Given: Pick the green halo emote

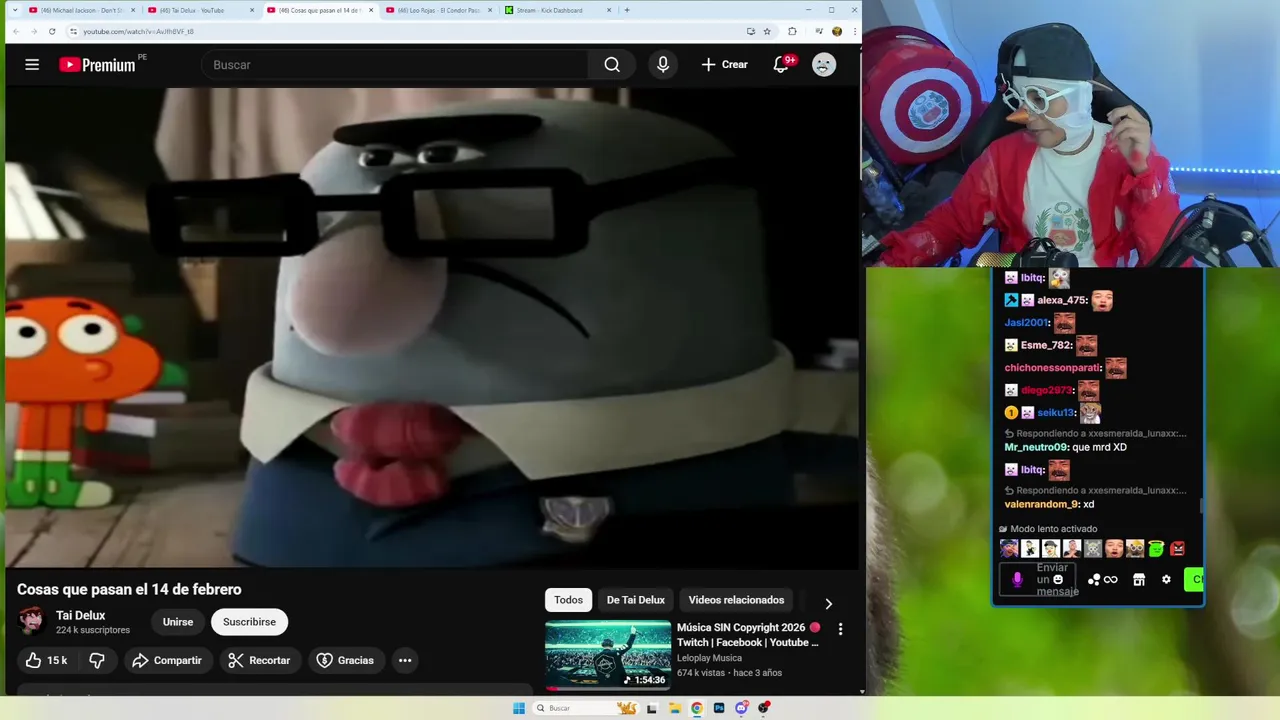Looking at the screenshot, I should [x=1156, y=548].
